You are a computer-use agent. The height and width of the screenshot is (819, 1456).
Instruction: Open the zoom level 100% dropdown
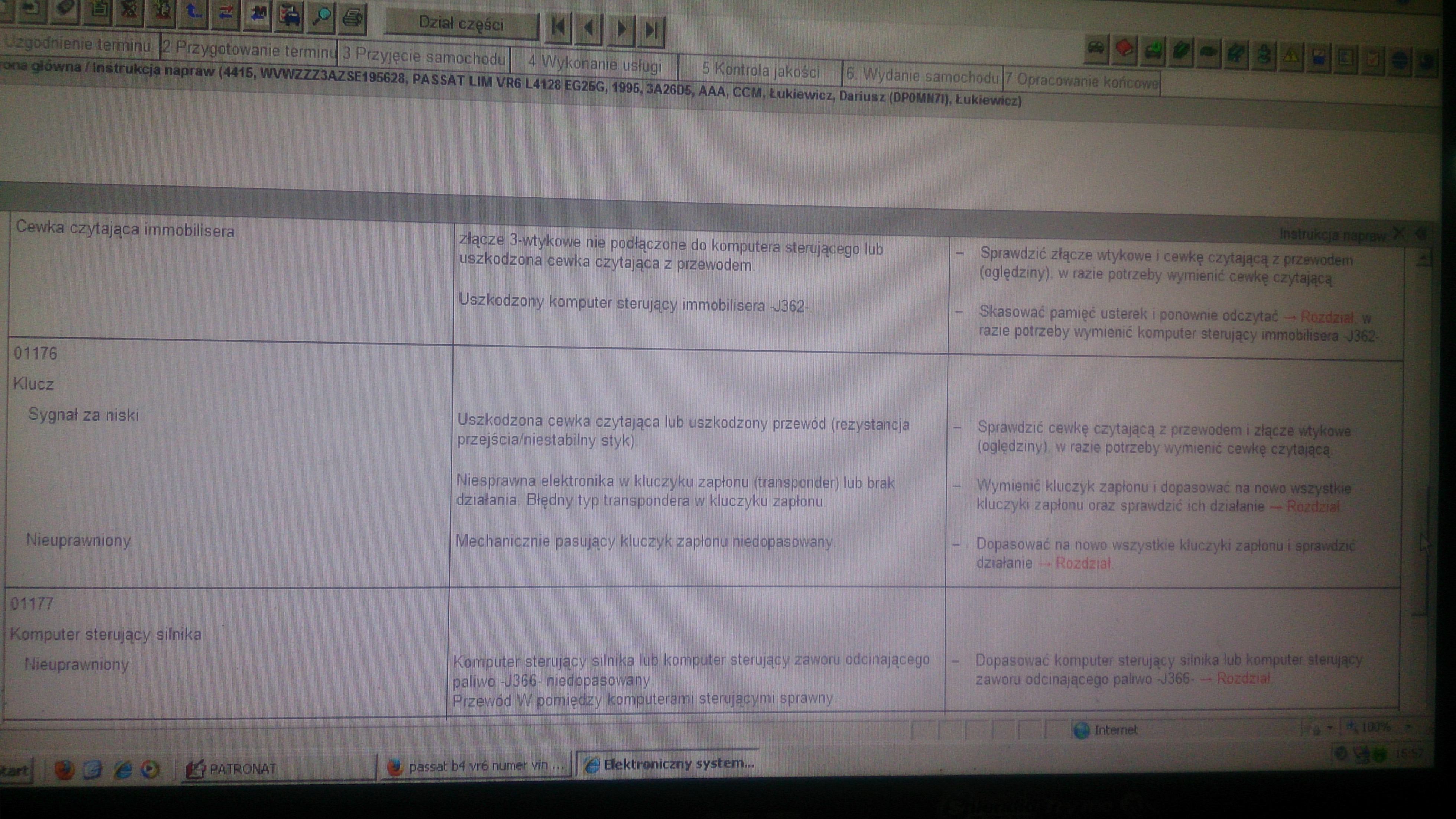[1408, 726]
